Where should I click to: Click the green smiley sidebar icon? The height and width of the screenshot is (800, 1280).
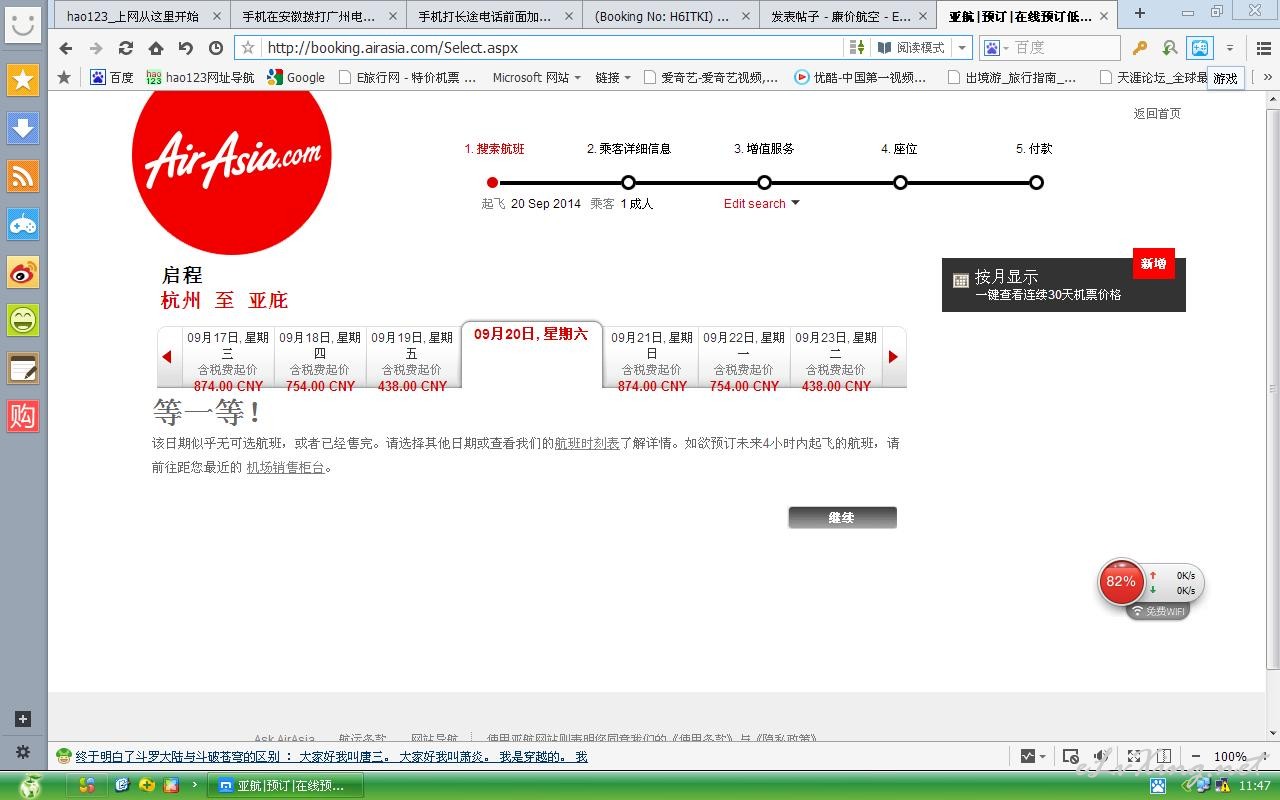coord(23,320)
